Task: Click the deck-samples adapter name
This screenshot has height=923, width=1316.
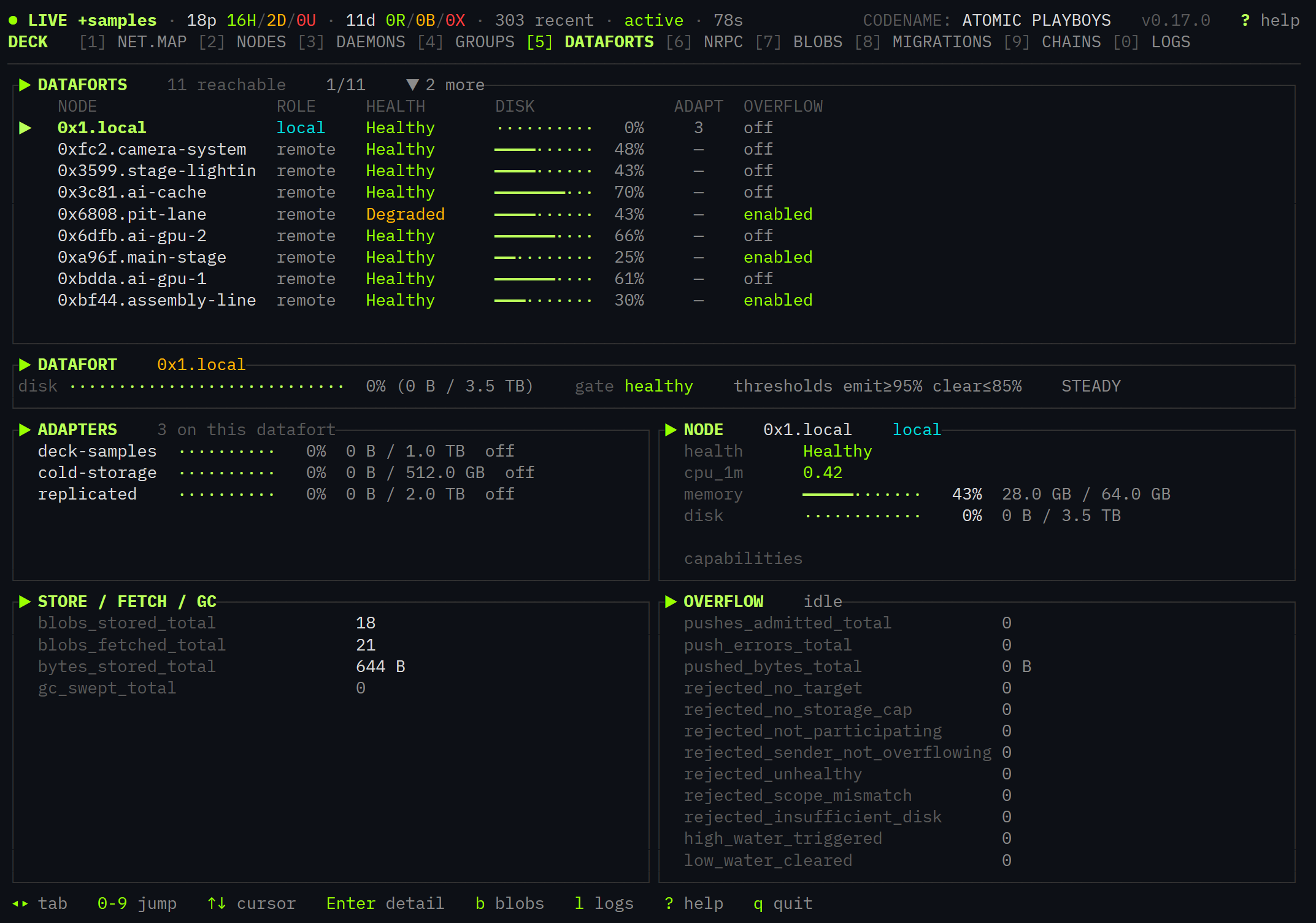Action: point(97,451)
